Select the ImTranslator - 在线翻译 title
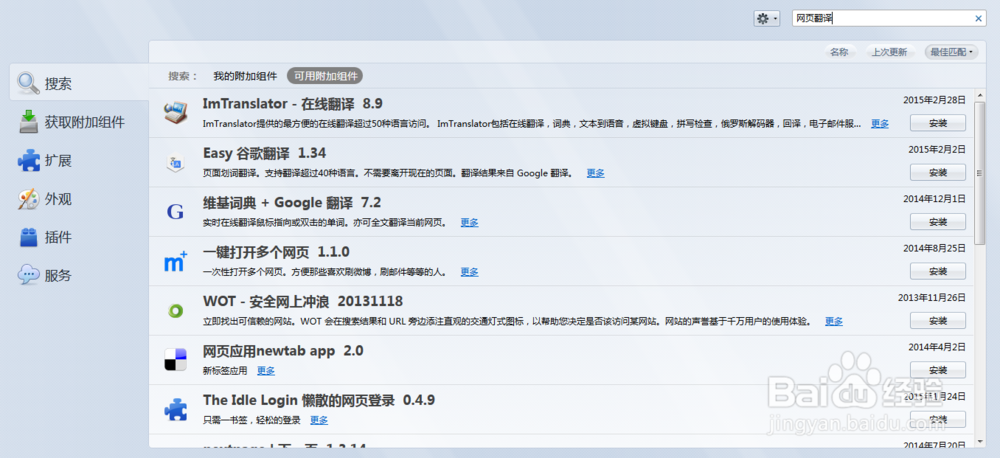Image resolution: width=1000 pixels, height=458 pixels. pos(293,103)
